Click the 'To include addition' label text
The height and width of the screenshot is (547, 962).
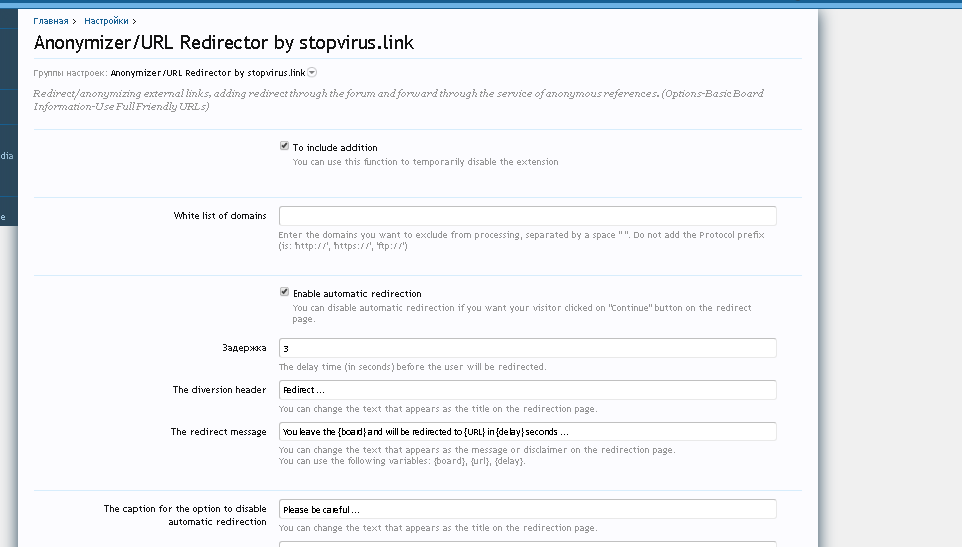335,148
